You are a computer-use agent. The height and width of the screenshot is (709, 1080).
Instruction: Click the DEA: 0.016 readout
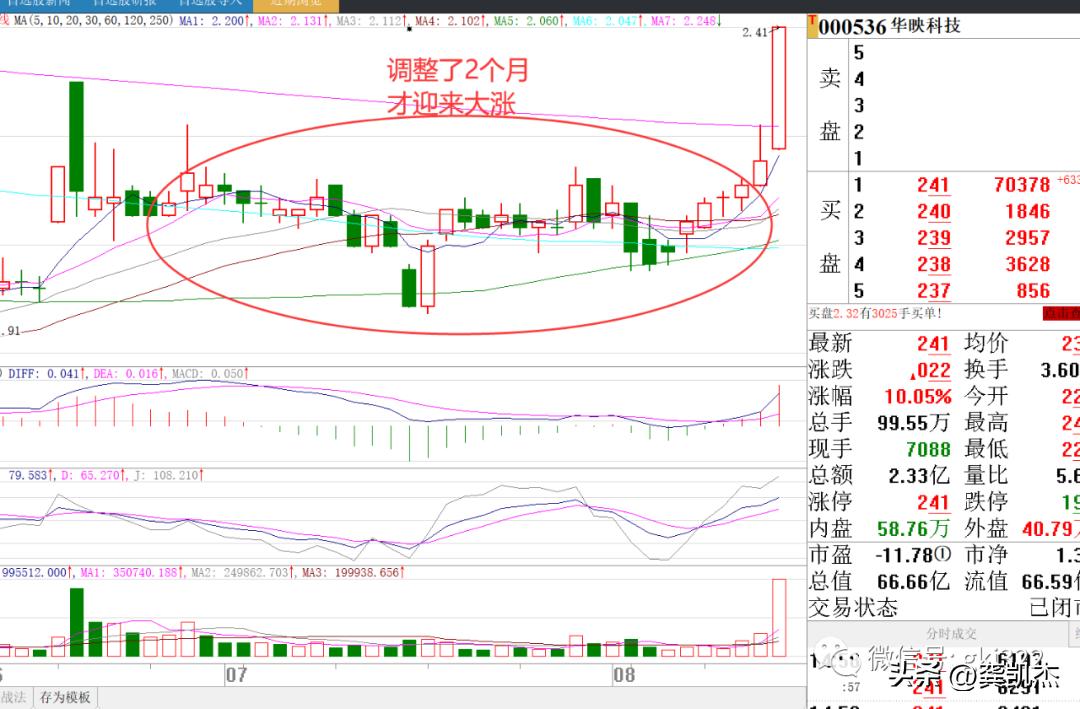click(x=129, y=373)
